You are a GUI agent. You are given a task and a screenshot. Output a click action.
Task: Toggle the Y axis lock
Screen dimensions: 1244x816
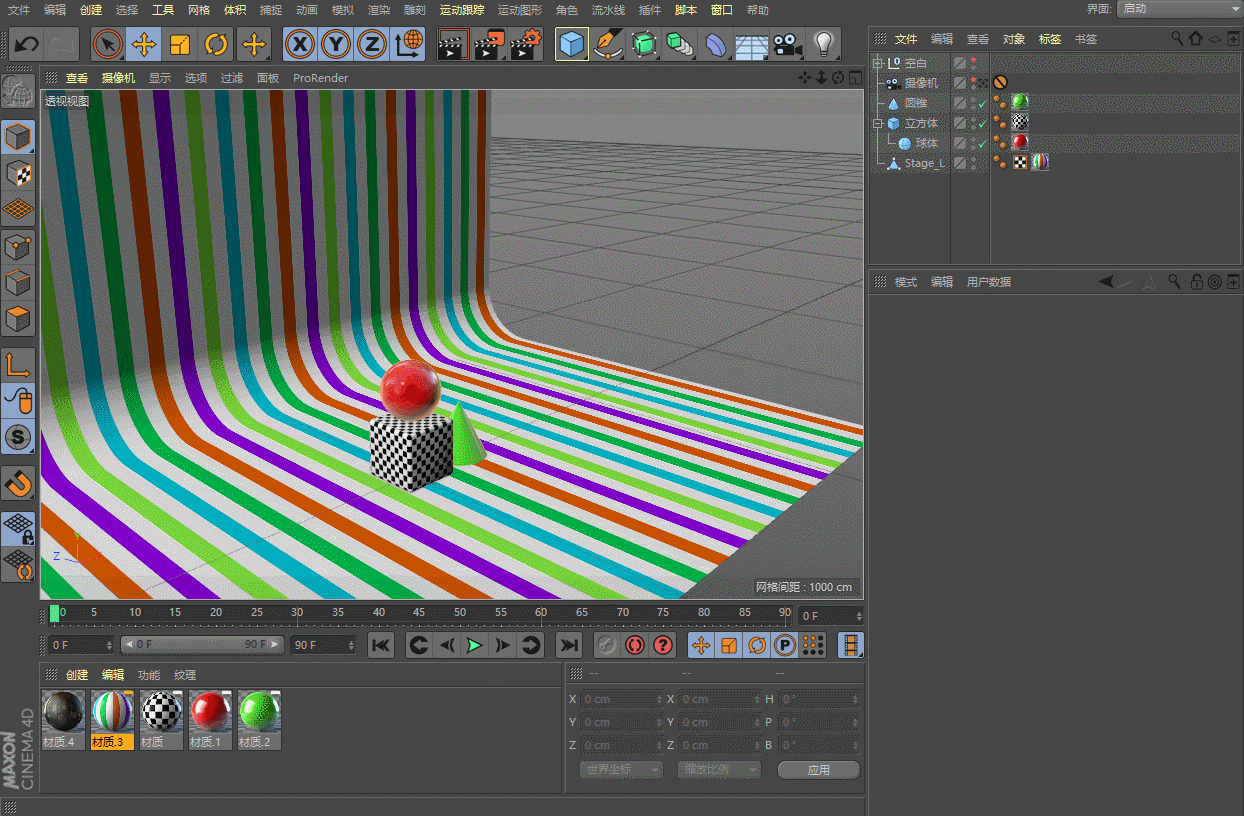(x=336, y=45)
